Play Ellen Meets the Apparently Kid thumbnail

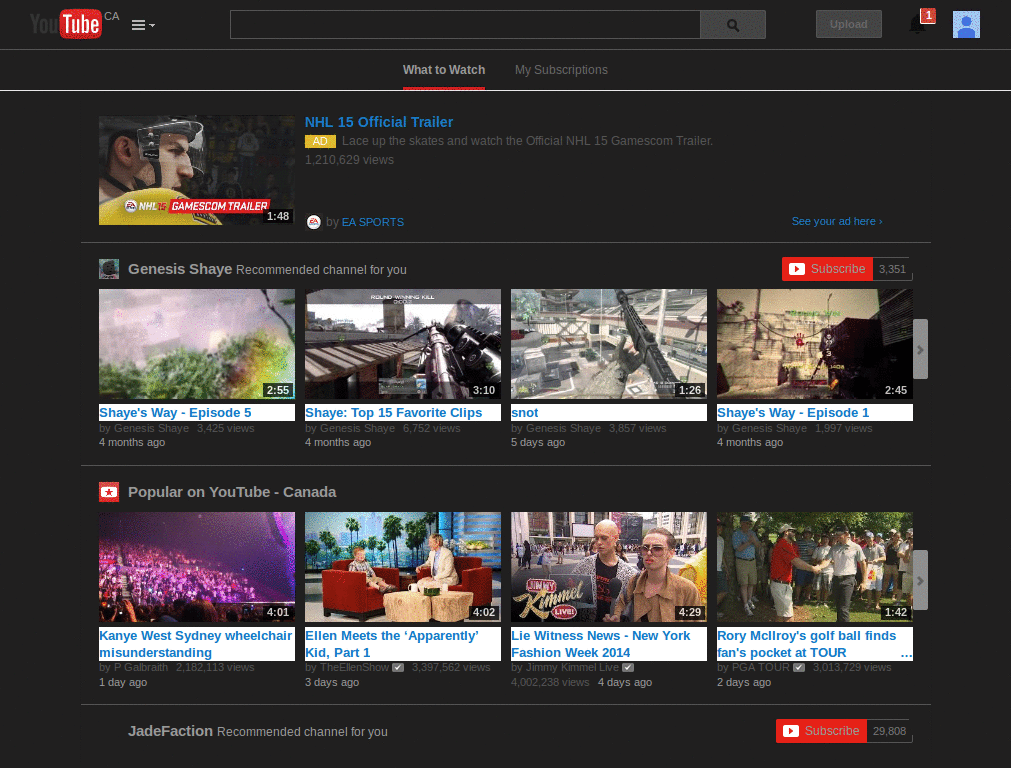click(402, 567)
